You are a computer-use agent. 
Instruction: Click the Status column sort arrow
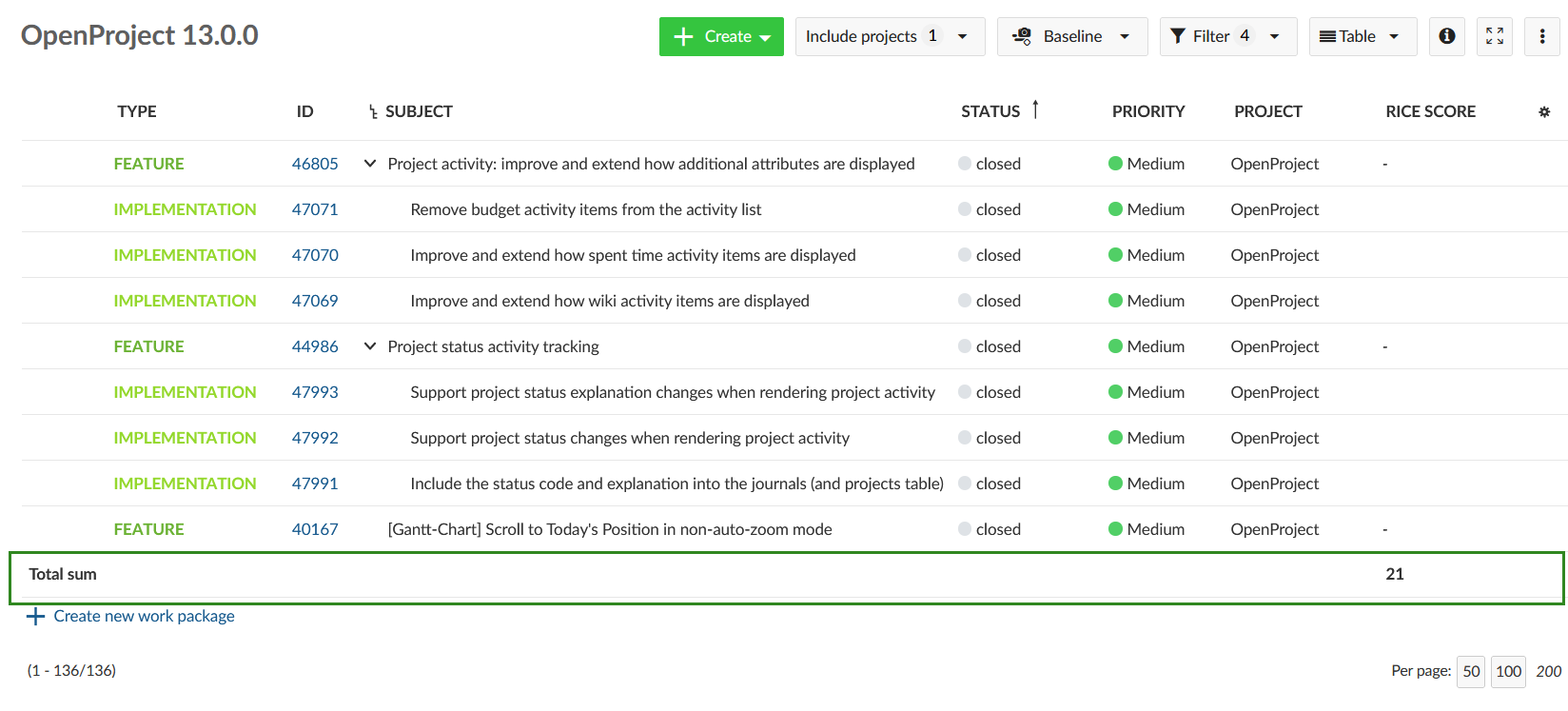1035,110
